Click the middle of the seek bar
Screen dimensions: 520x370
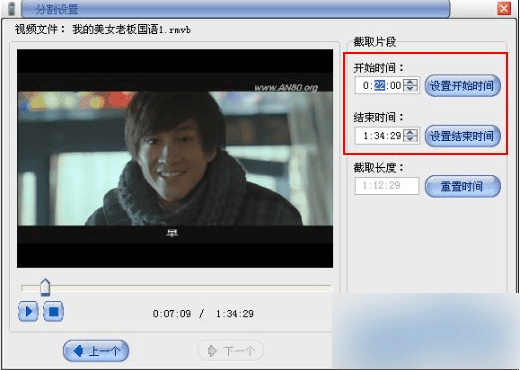pos(176,287)
